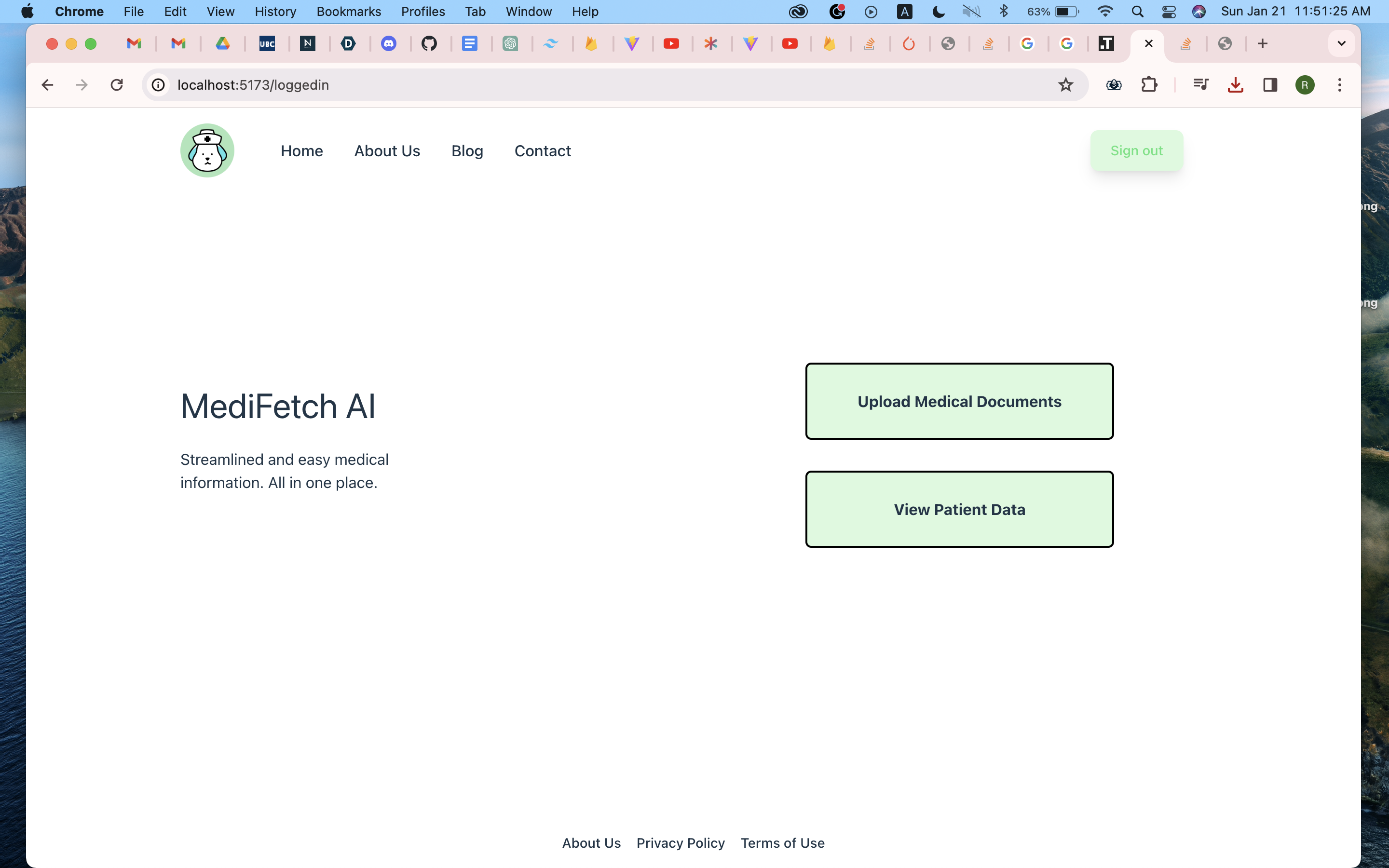Viewport: 1389px width, 868px height.
Task: Bookmark this page with the star icon
Action: click(1065, 85)
